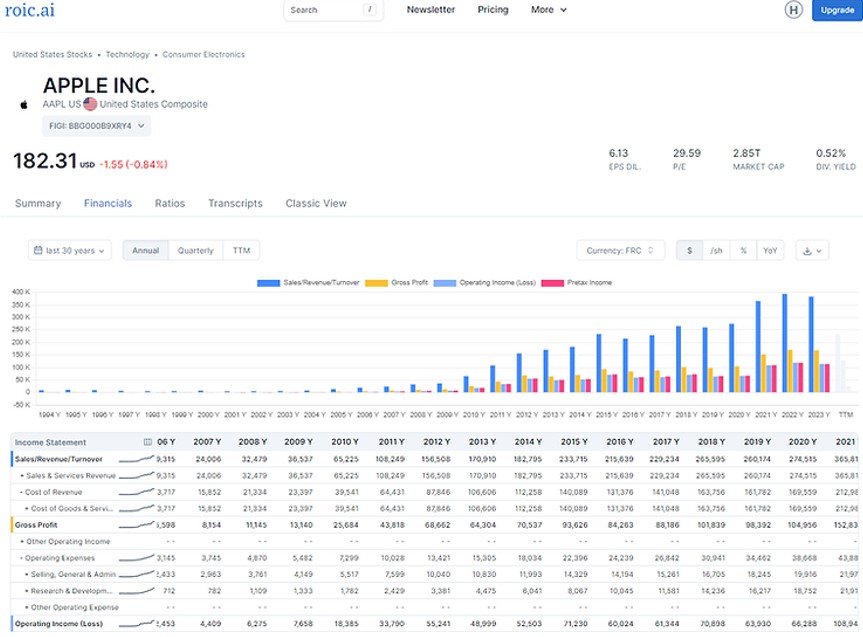Click the Upgrade button
This screenshot has width=863, height=637.
837,10
